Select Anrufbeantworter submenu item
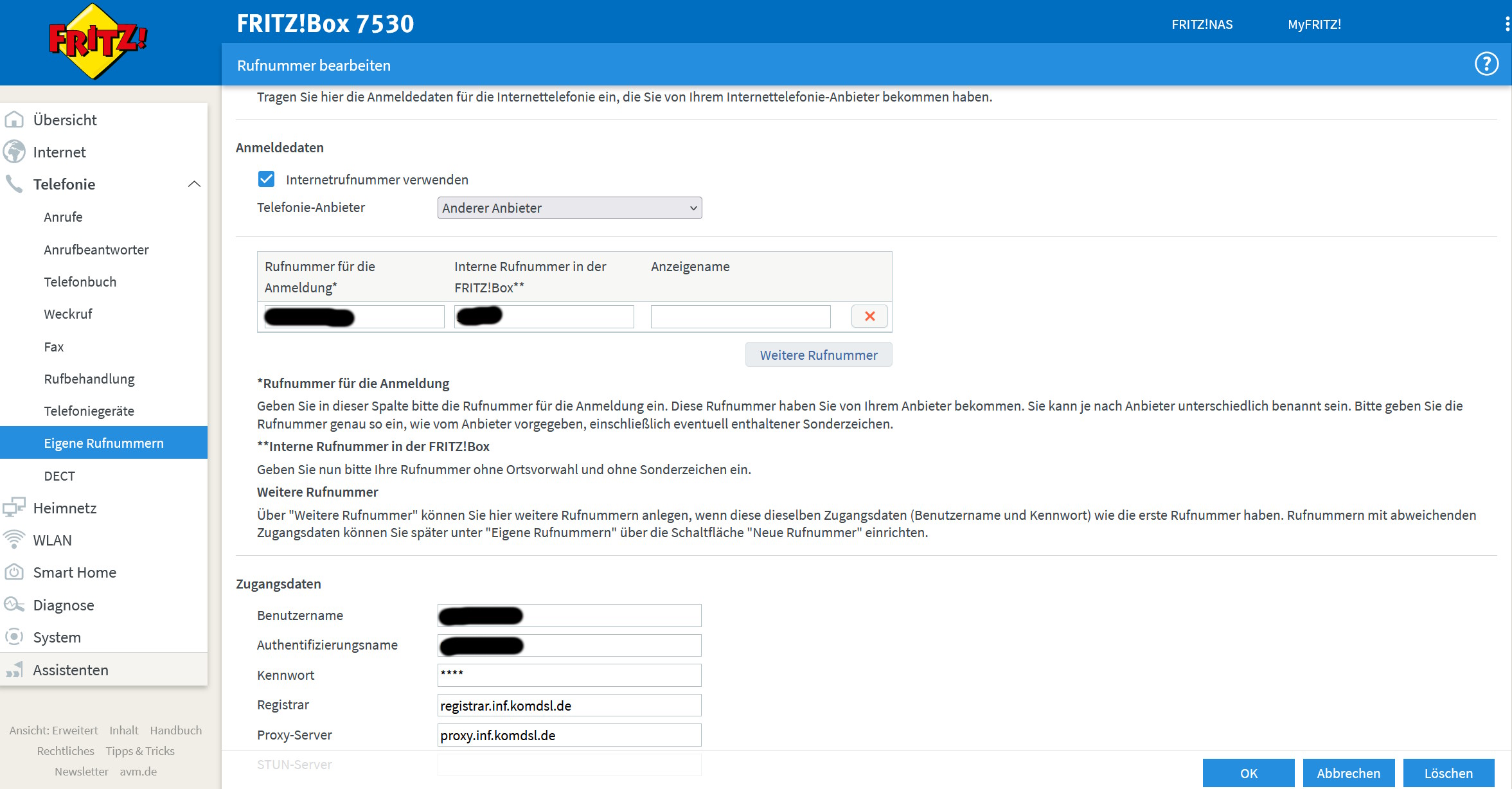 pyautogui.click(x=96, y=250)
